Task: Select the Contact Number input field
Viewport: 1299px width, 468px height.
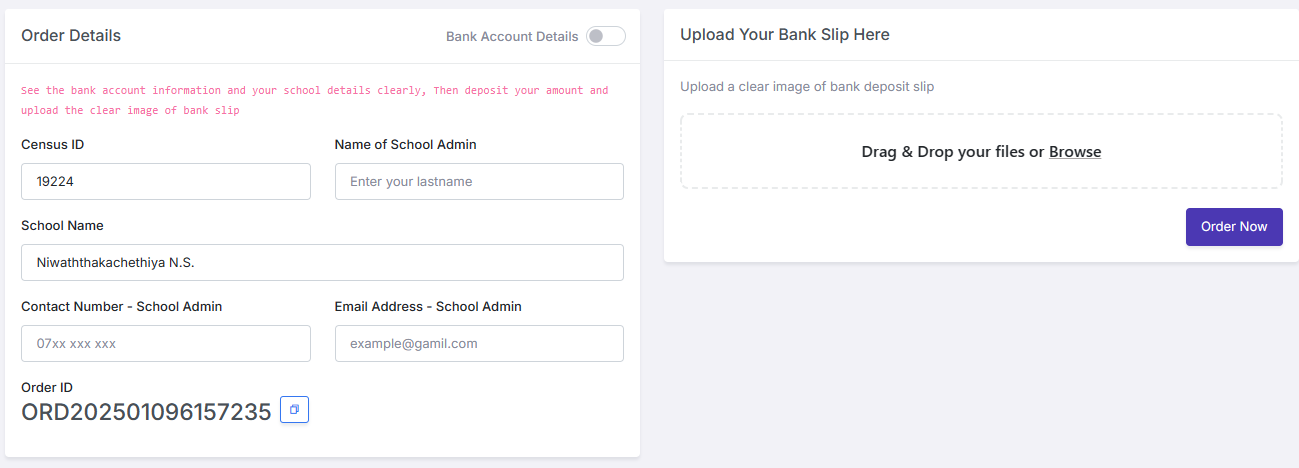Action: click(x=165, y=344)
